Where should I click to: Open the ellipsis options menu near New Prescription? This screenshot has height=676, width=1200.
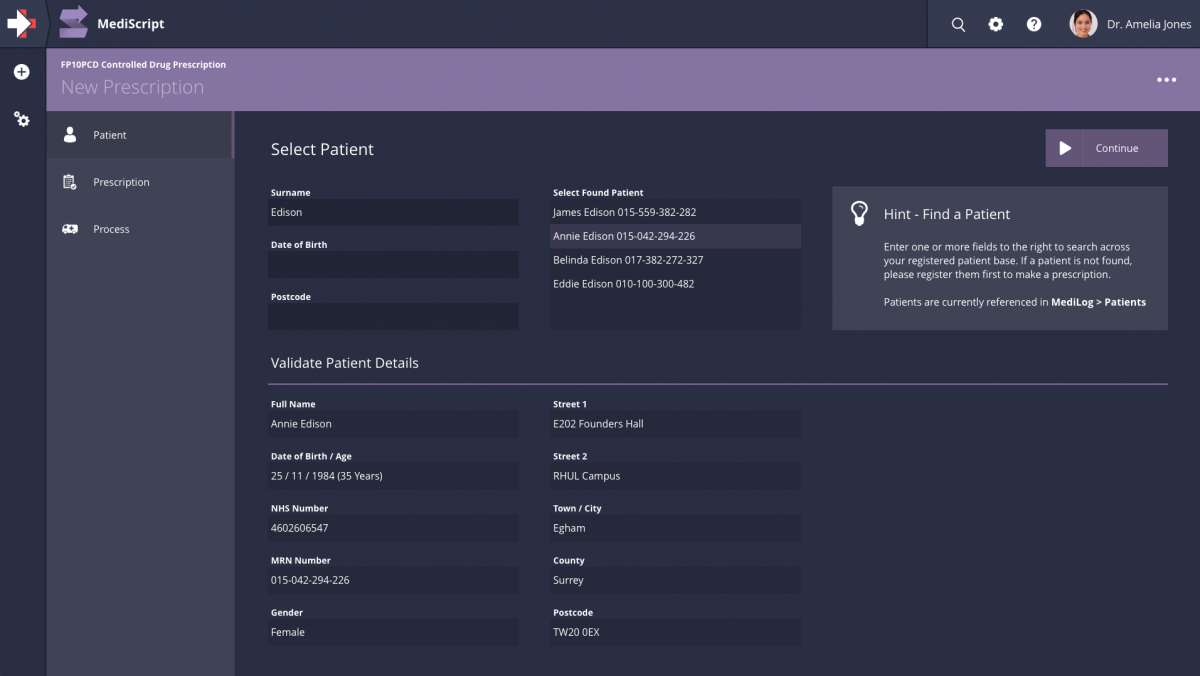(1166, 79)
